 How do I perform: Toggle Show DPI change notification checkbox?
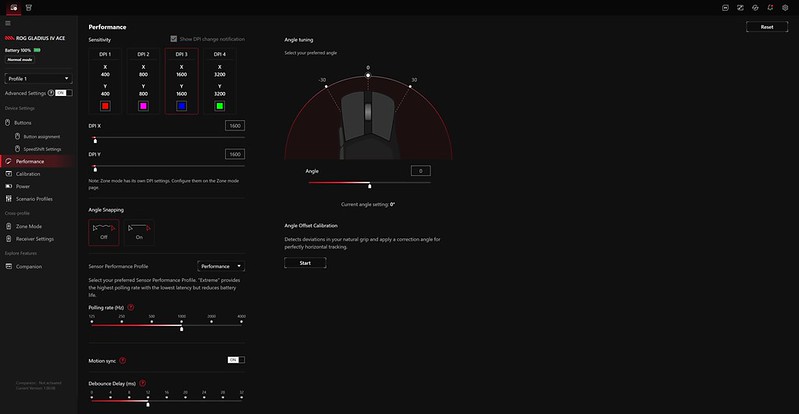(174, 39)
